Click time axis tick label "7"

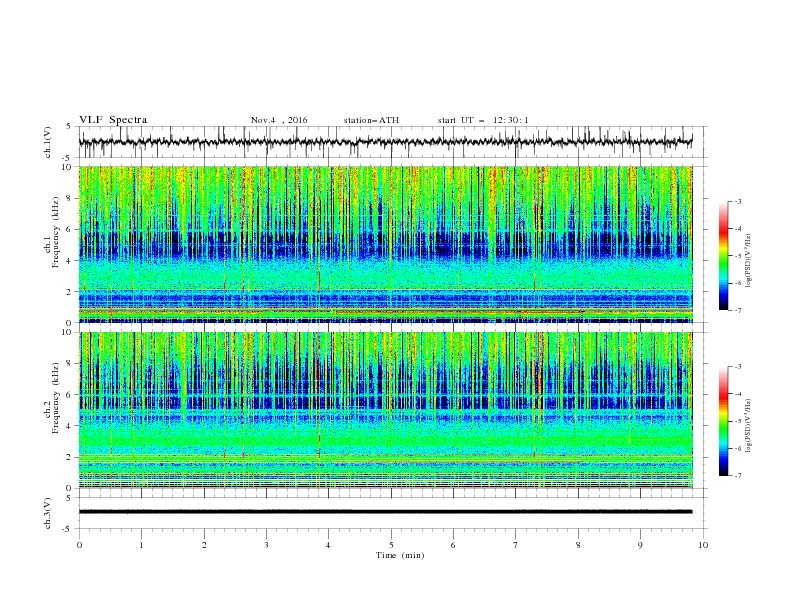[x=516, y=545]
